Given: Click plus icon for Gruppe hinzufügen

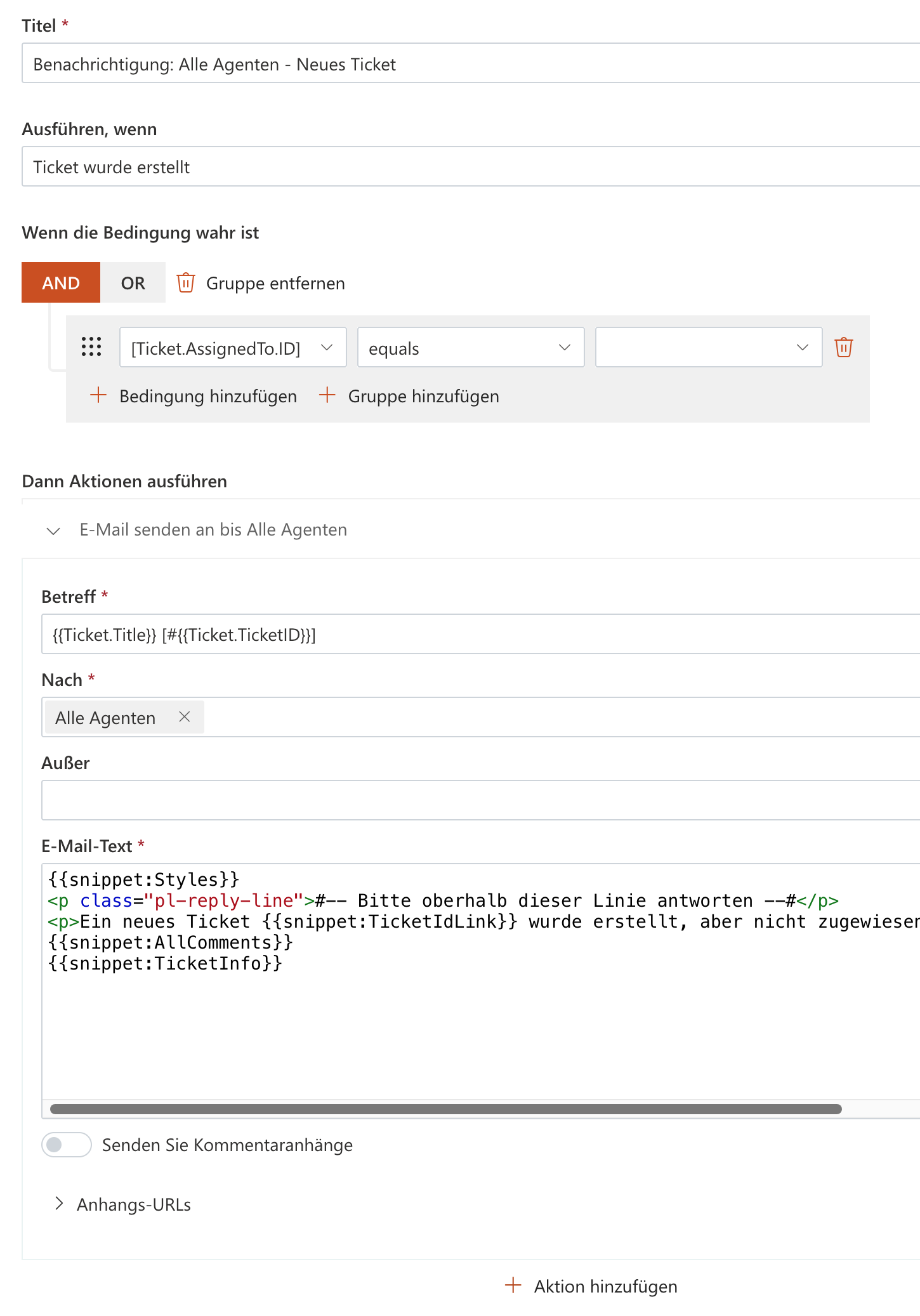Looking at the screenshot, I should pyautogui.click(x=327, y=396).
